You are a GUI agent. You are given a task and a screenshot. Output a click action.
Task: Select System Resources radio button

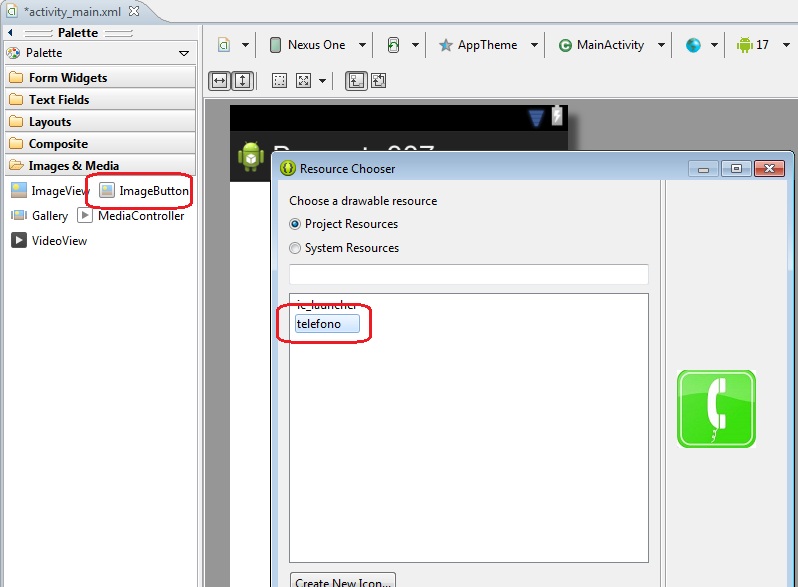295,248
